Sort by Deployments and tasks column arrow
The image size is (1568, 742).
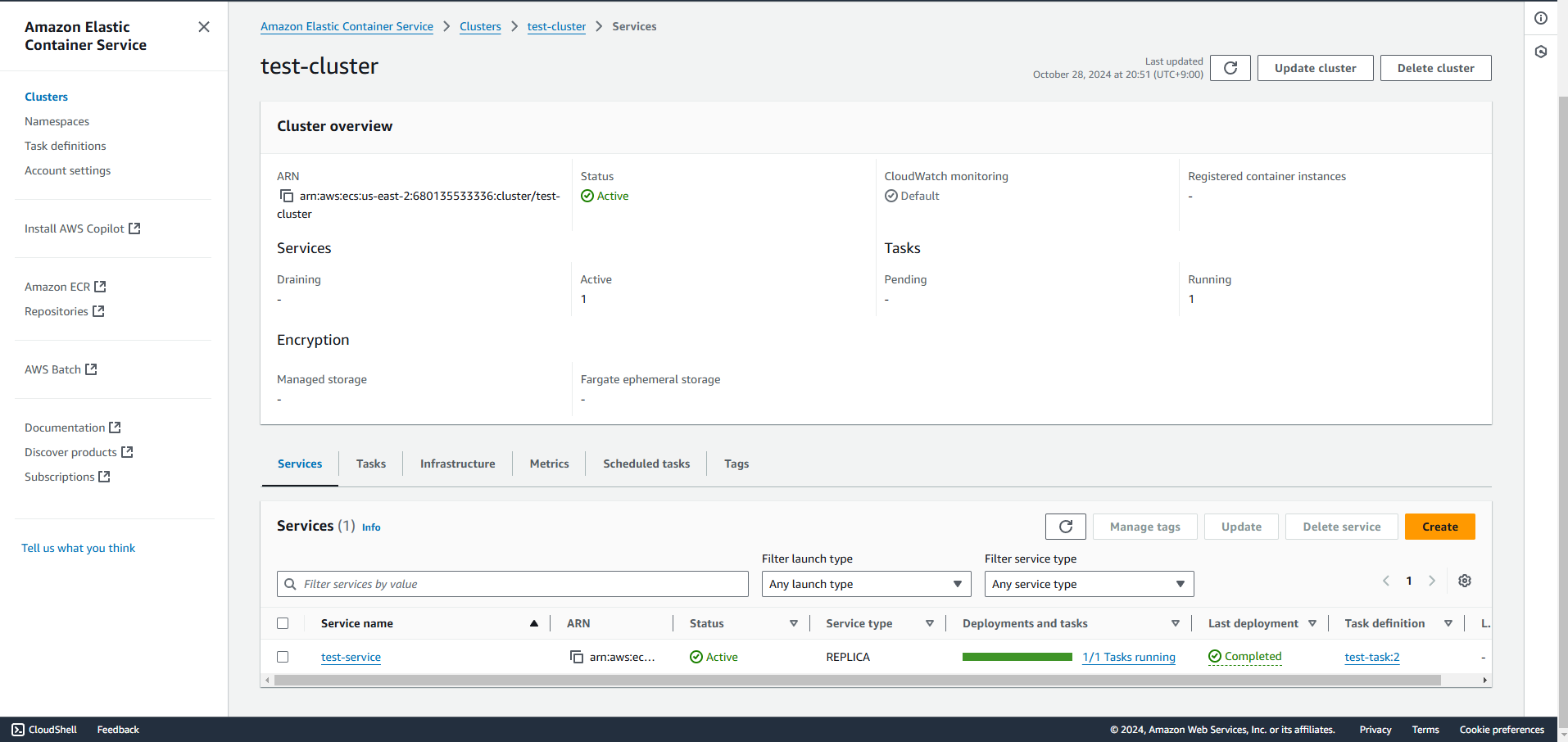tap(1176, 623)
